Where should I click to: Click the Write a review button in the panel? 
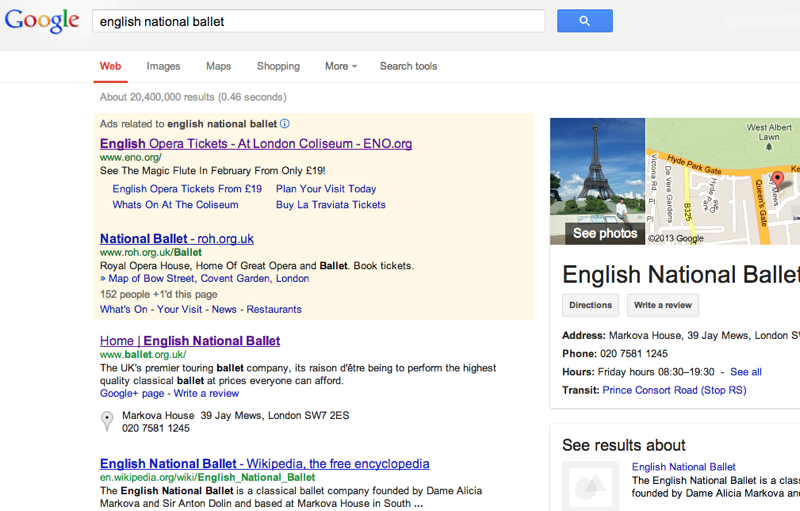point(663,305)
